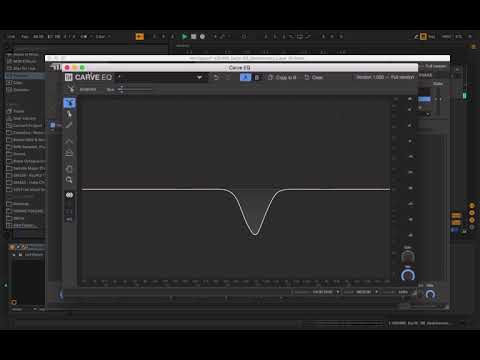Image resolution: width=480 pixels, height=360 pixels.
Task: Click the orange ring icon at the bottom left of Bitwig
Action: (14, 302)
